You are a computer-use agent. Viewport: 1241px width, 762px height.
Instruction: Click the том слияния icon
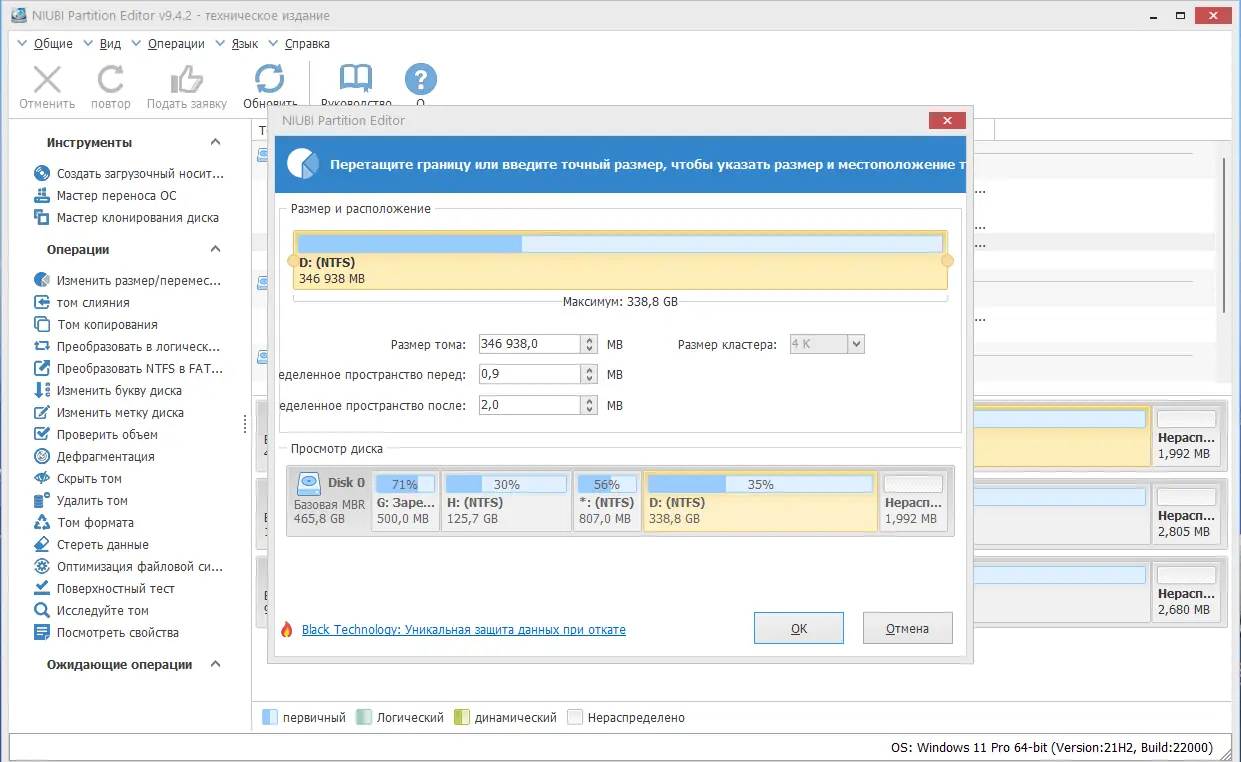(42, 303)
